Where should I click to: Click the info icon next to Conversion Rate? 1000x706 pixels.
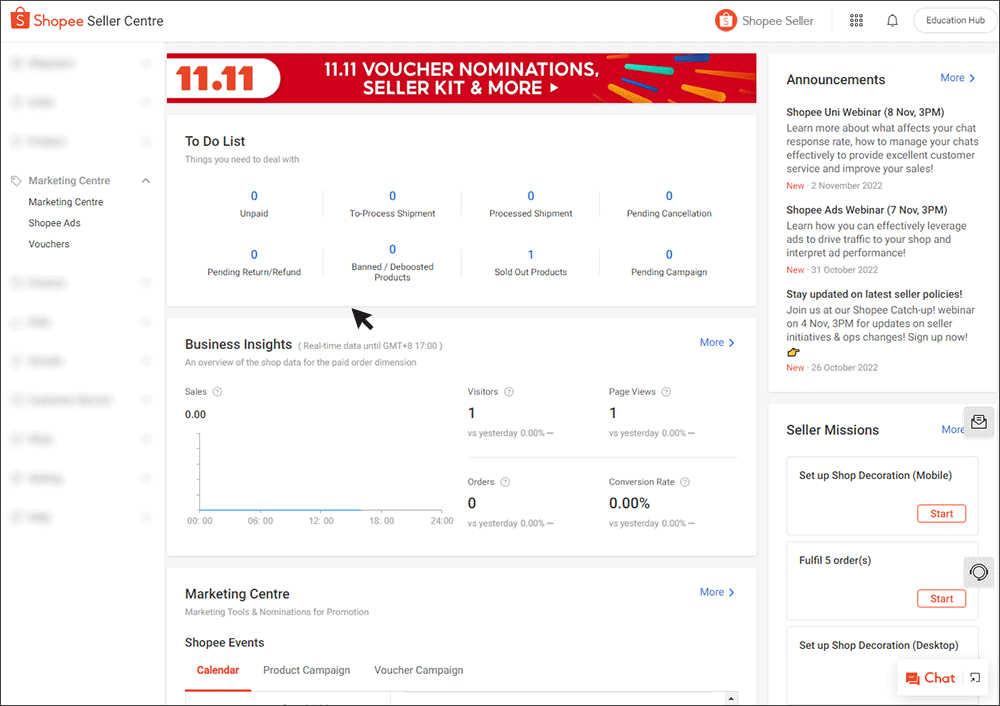click(685, 482)
